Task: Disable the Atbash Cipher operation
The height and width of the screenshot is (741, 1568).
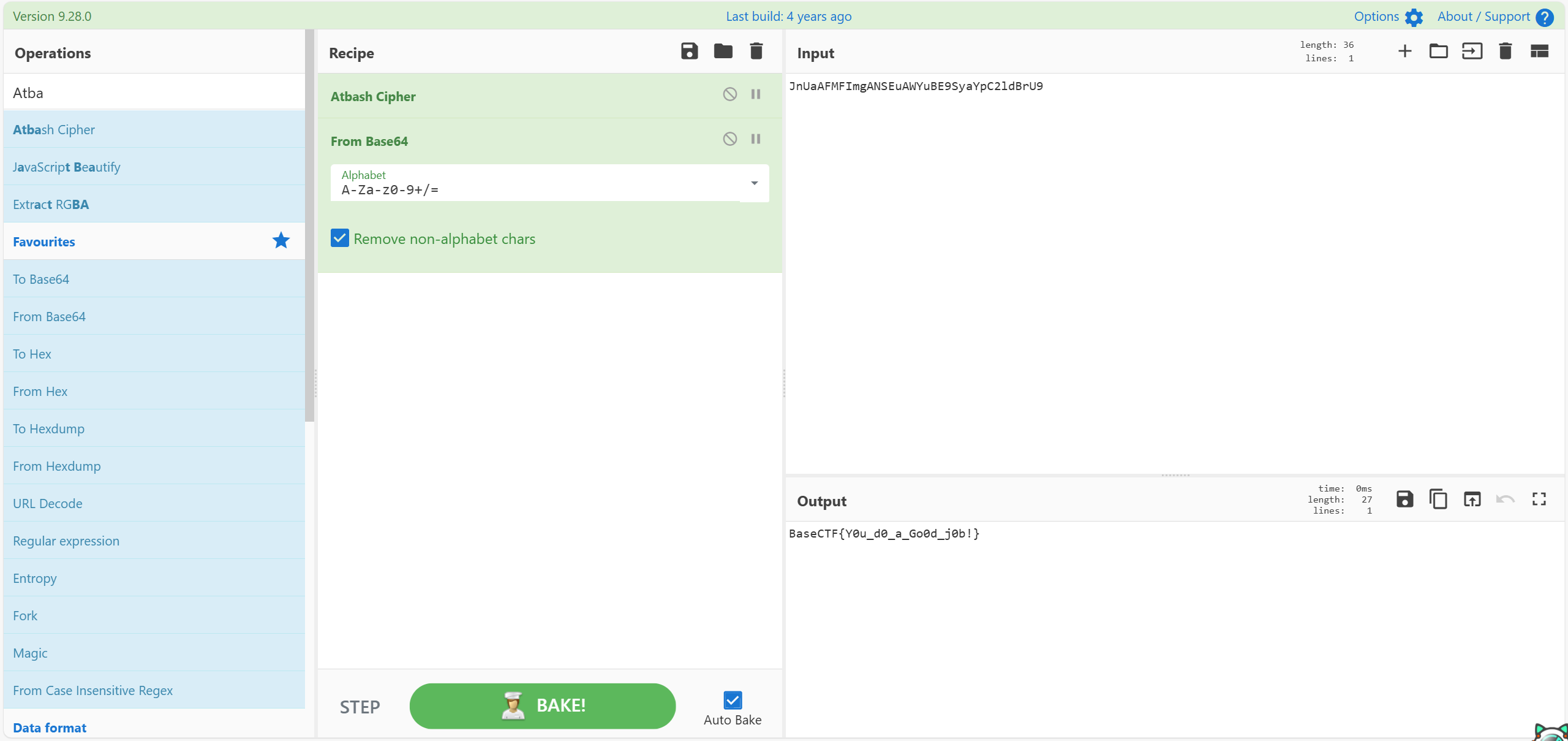Action: (x=729, y=94)
